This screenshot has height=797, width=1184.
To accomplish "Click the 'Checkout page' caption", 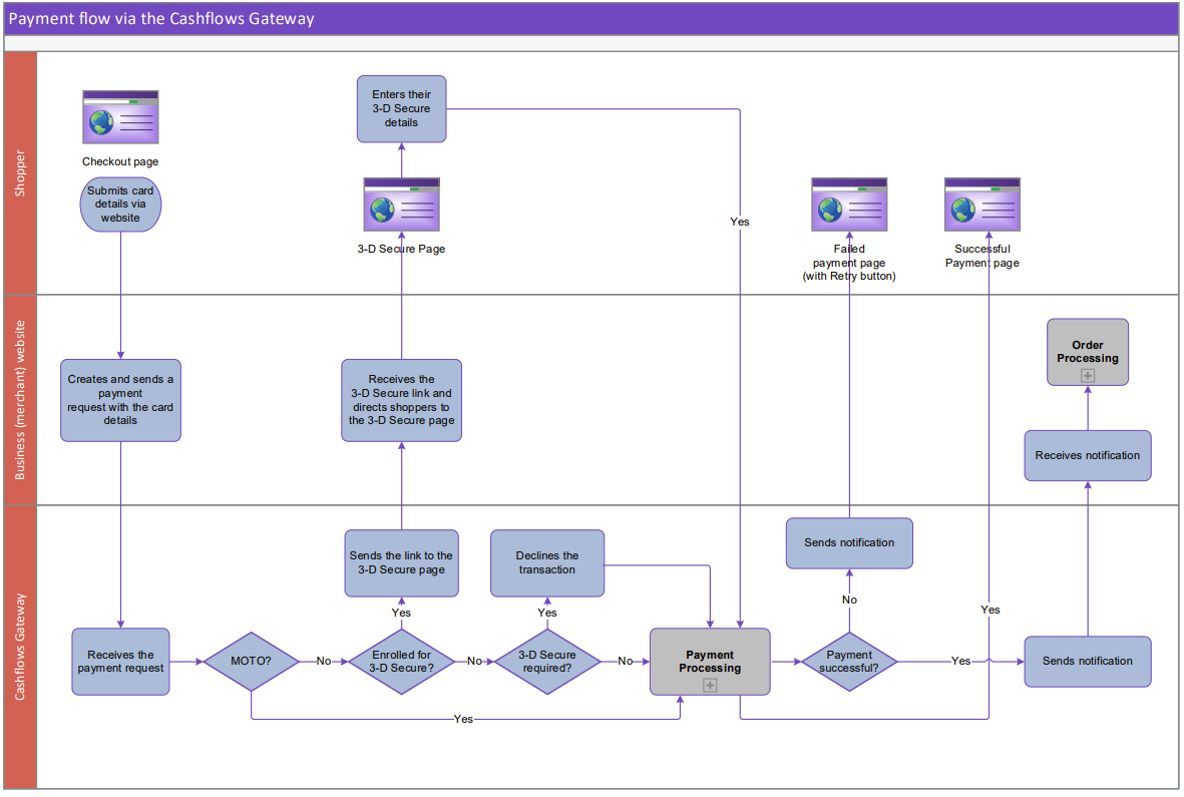I will click(121, 162).
